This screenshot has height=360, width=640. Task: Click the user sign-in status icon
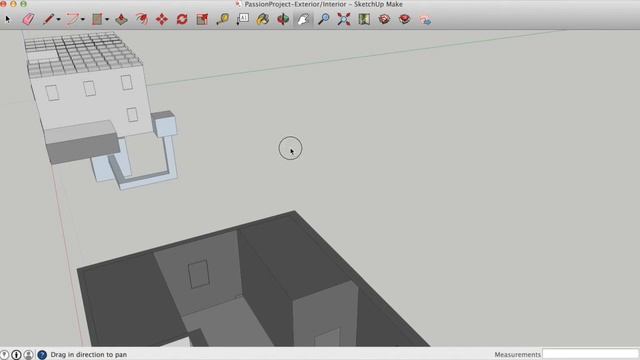point(28,355)
